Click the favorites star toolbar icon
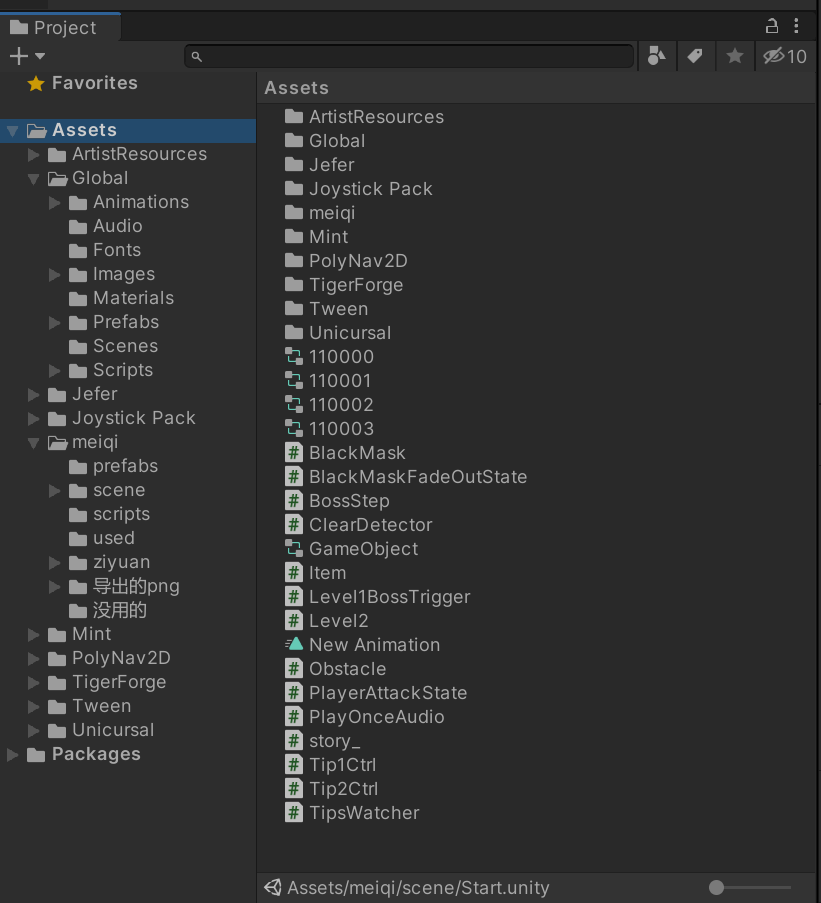Image resolution: width=821 pixels, height=903 pixels. pyautogui.click(x=734, y=56)
